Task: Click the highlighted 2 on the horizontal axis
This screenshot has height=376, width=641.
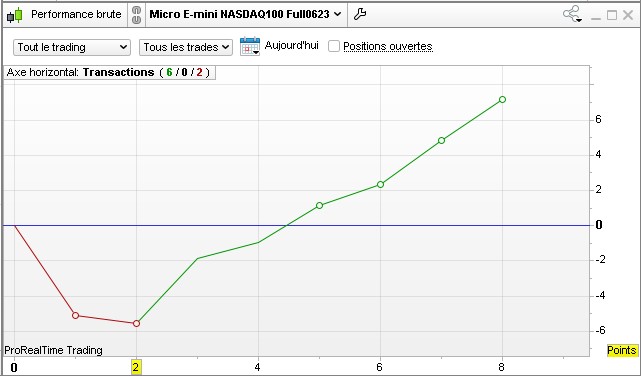Action: pos(136,367)
